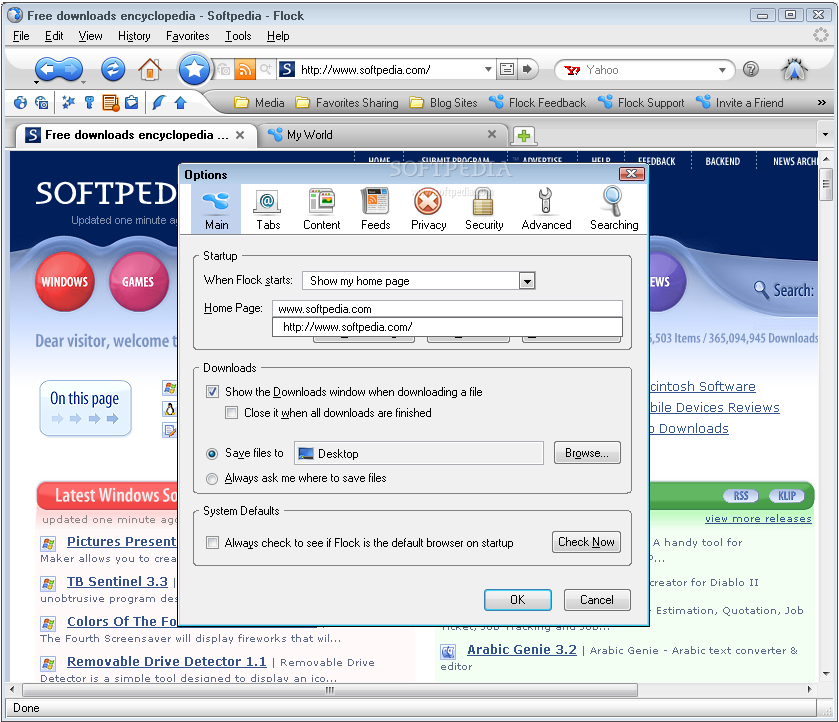This screenshot has height=722, width=839.
Task: Open a new tab with the green plus
Action: click(x=524, y=135)
